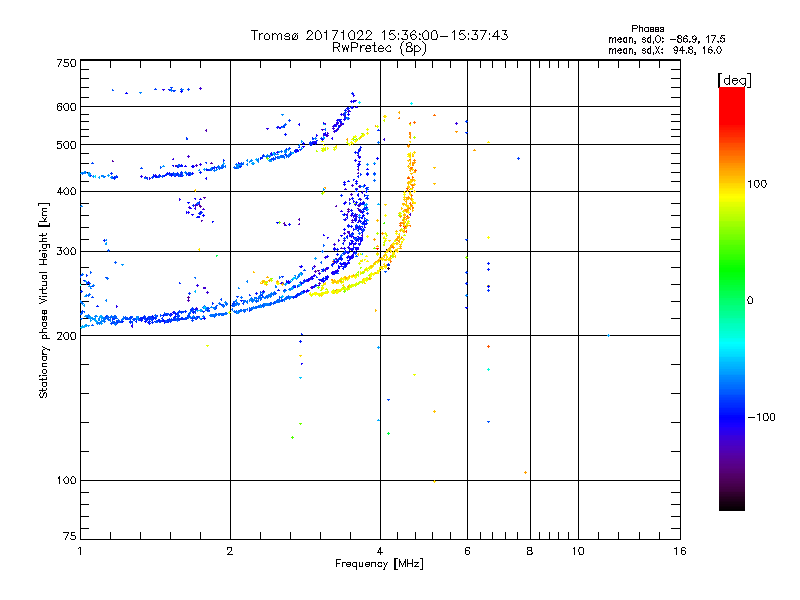Click the colorbar tick label '100'
The image size is (800, 600).
757,184
